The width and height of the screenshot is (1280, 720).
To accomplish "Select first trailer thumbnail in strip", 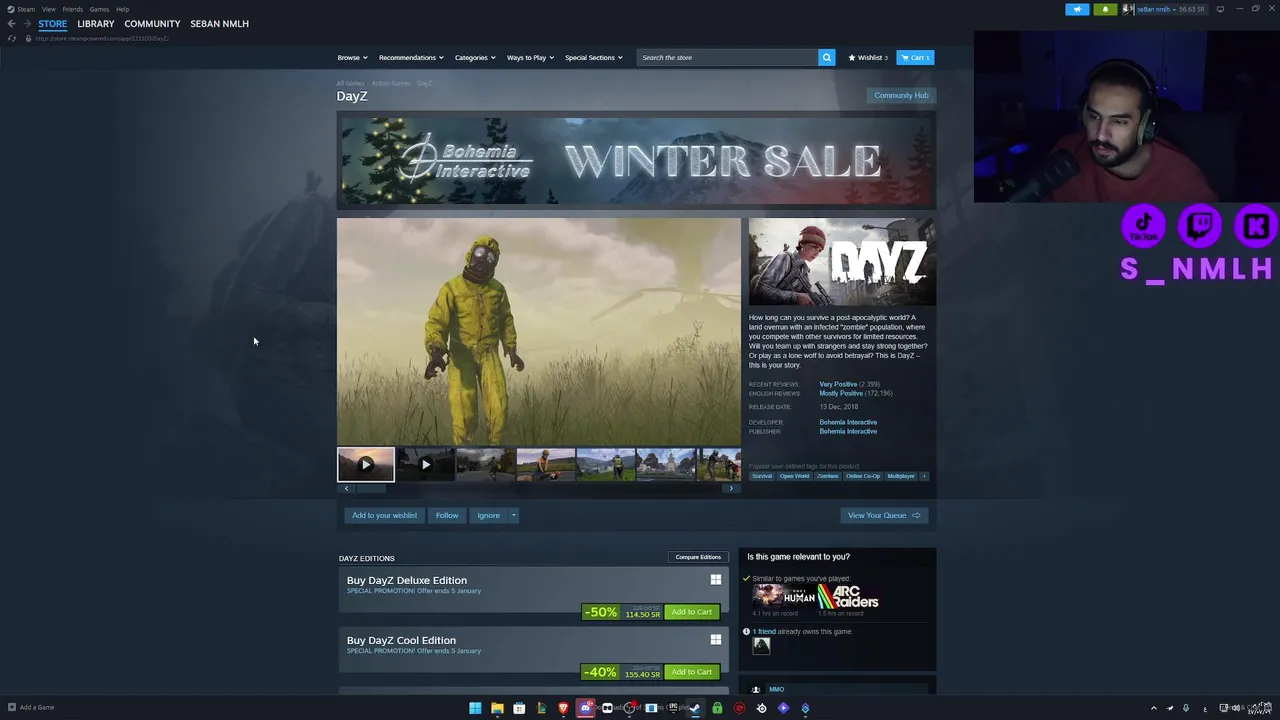I will 366,464.
